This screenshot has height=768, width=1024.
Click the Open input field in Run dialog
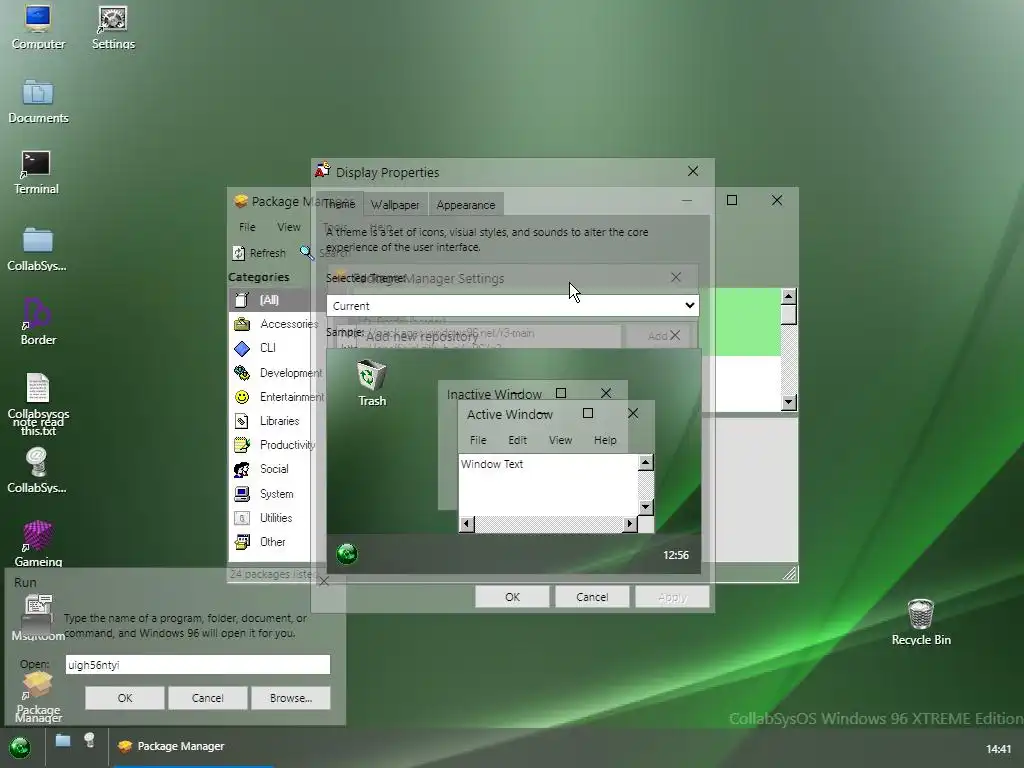pos(198,665)
